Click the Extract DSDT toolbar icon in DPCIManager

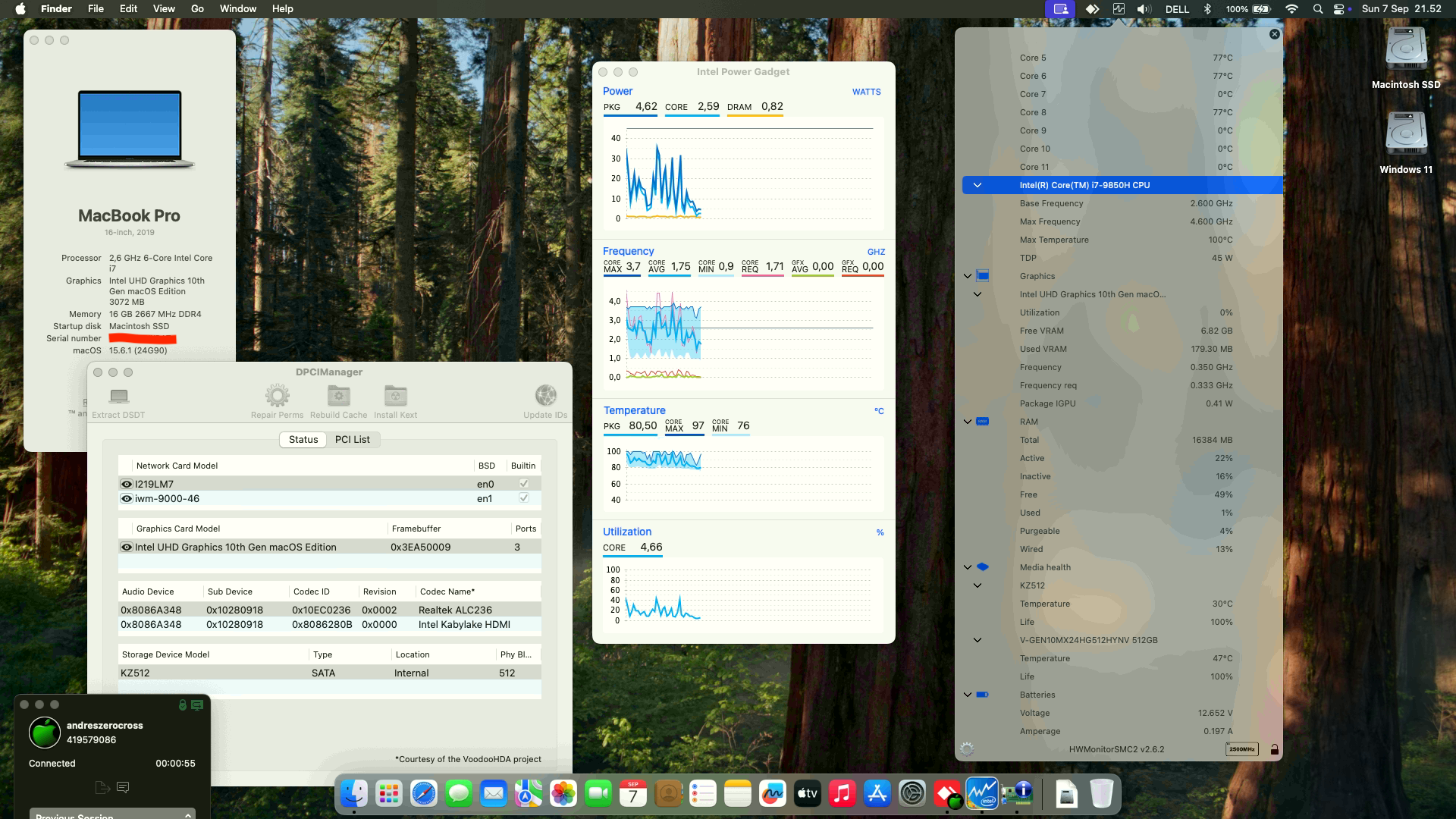pyautogui.click(x=119, y=396)
